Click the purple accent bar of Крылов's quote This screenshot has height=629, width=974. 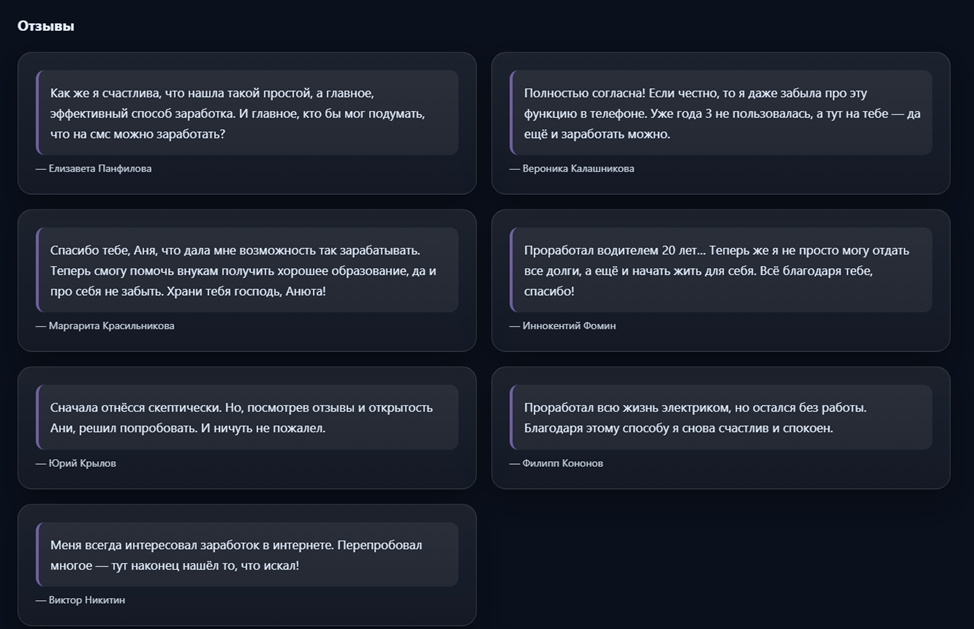[37, 417]
